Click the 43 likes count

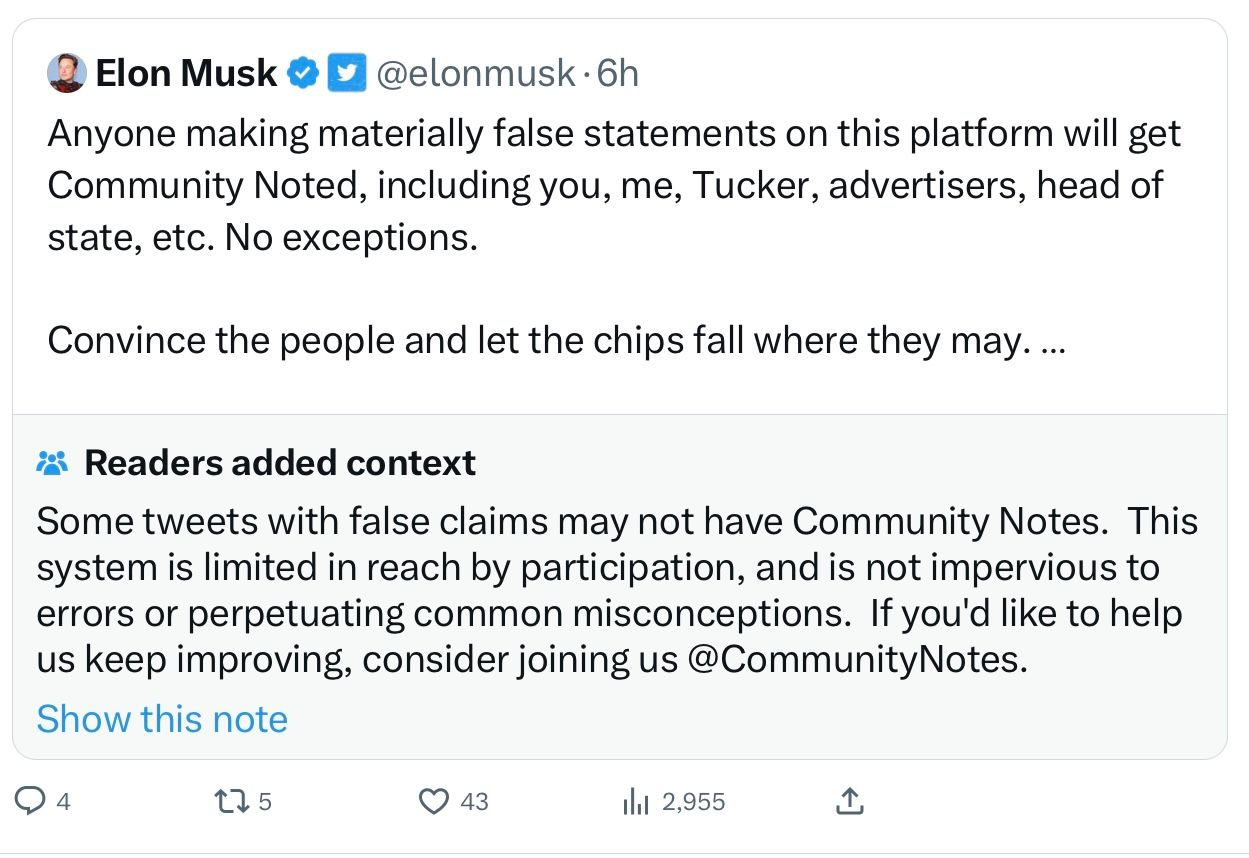475,802
